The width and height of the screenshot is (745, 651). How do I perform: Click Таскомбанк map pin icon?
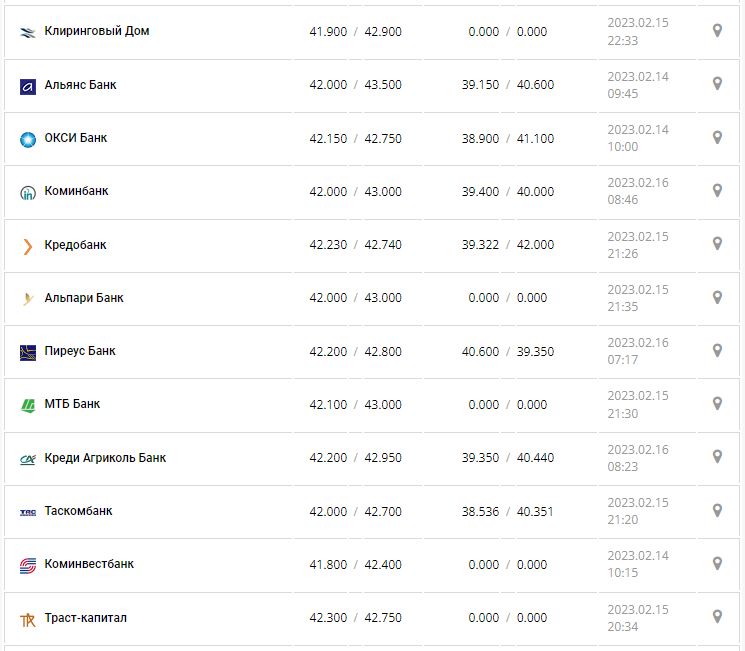point(717,510)
